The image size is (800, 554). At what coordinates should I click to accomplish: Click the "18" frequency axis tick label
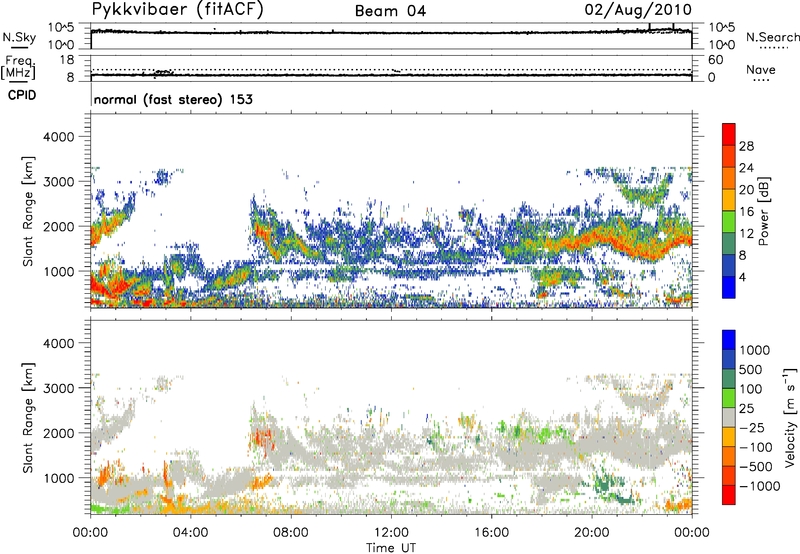67,60
